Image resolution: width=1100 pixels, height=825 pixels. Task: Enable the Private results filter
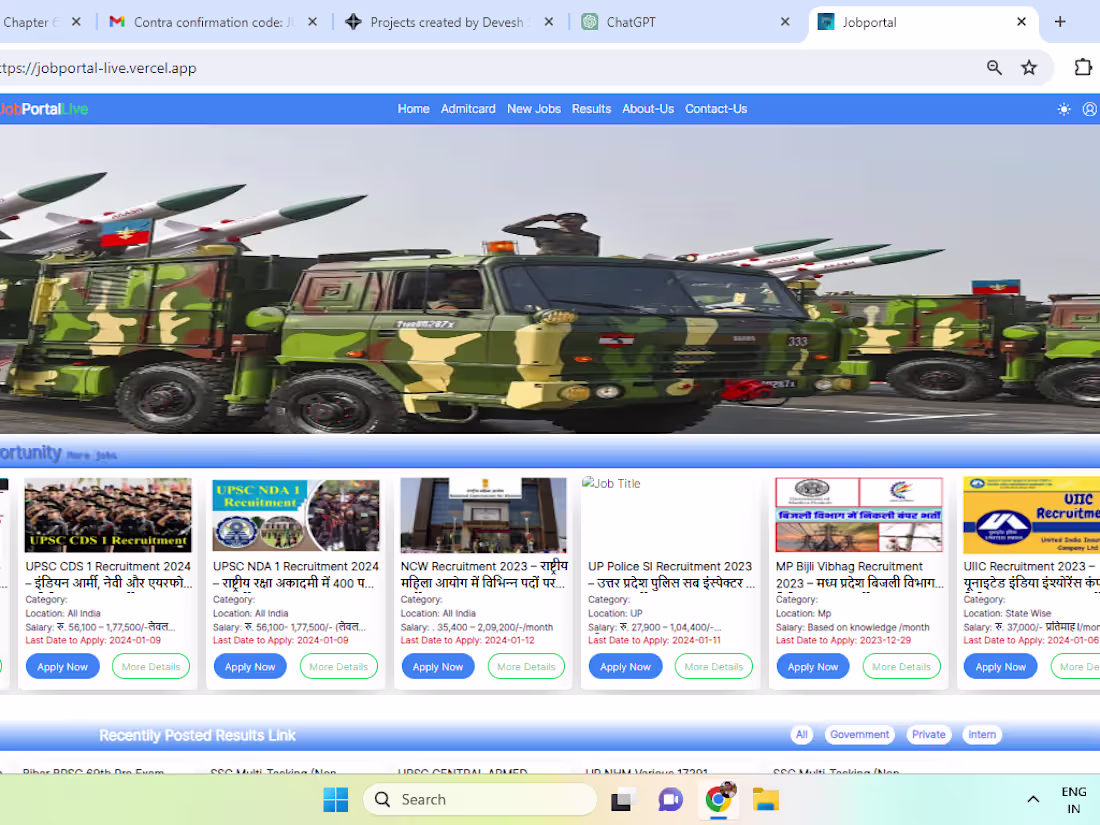tap(928, 734)
